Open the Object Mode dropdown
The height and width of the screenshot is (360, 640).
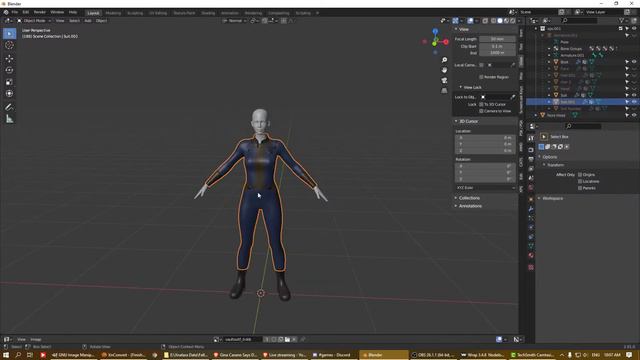[x=34, y=20]
